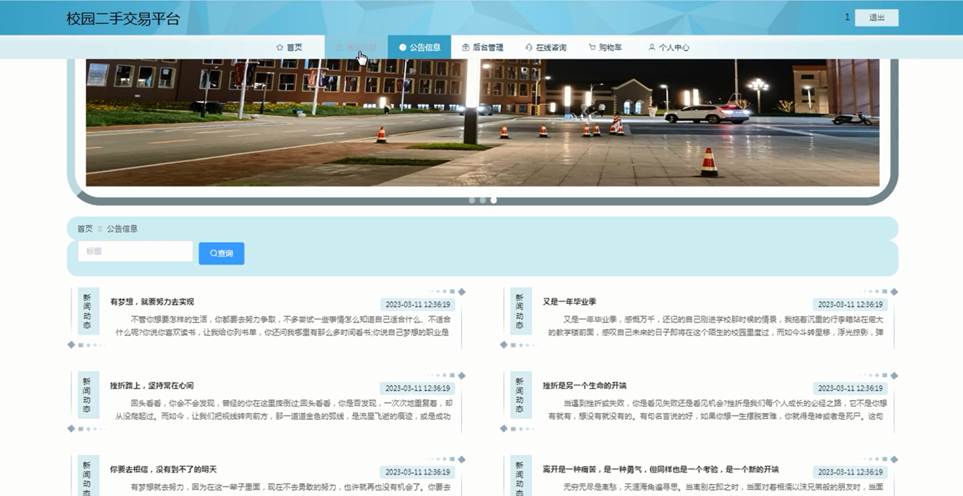Select the third active carousel dot
The height and width of the screenshot is (496, 963).
click(494, 200)
